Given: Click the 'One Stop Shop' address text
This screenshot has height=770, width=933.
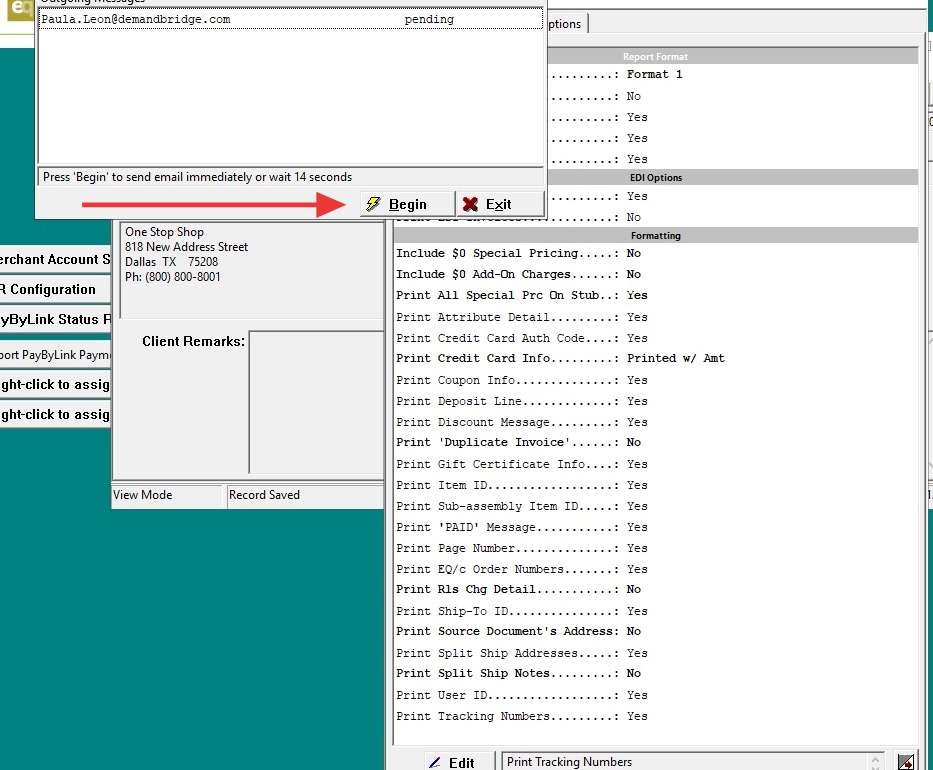Looking at the screenshot, I should tap(164, 232).
